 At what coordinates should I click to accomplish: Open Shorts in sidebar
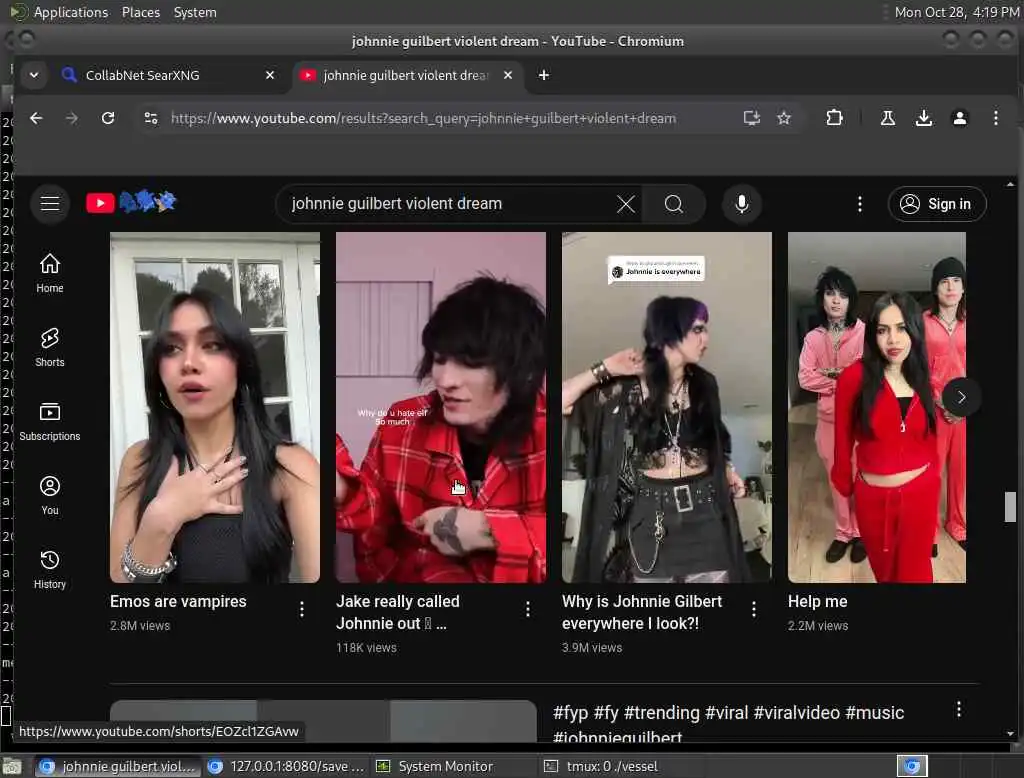tap(50, 347)
